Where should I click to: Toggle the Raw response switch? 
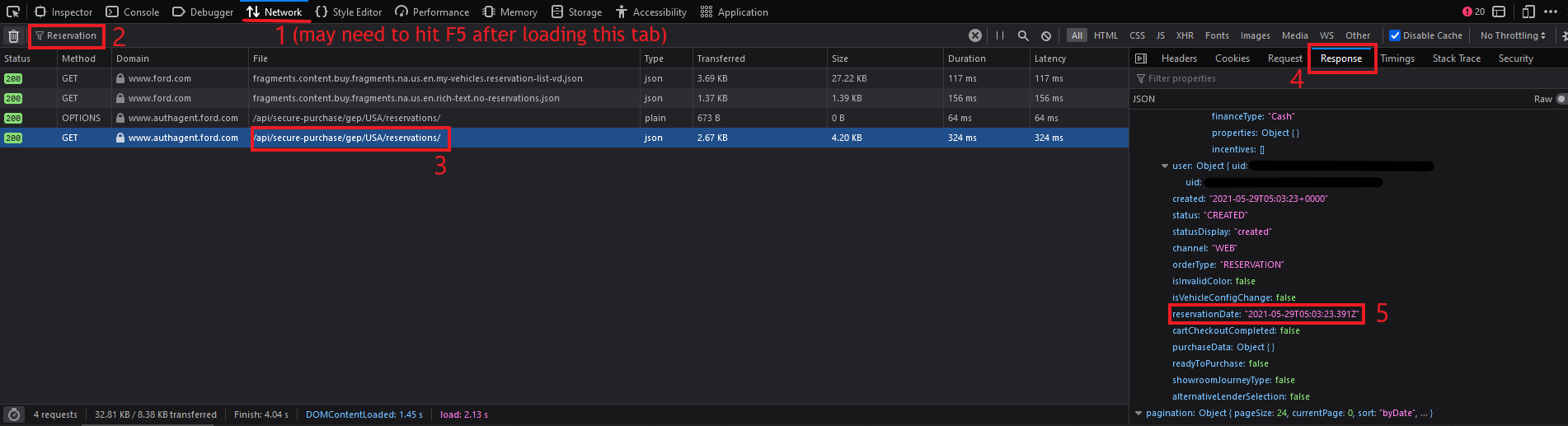click(1560, 99)
